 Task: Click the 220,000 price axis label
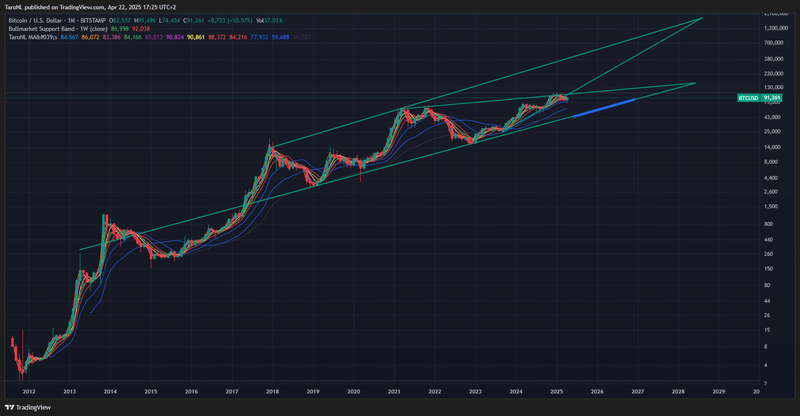773,74
